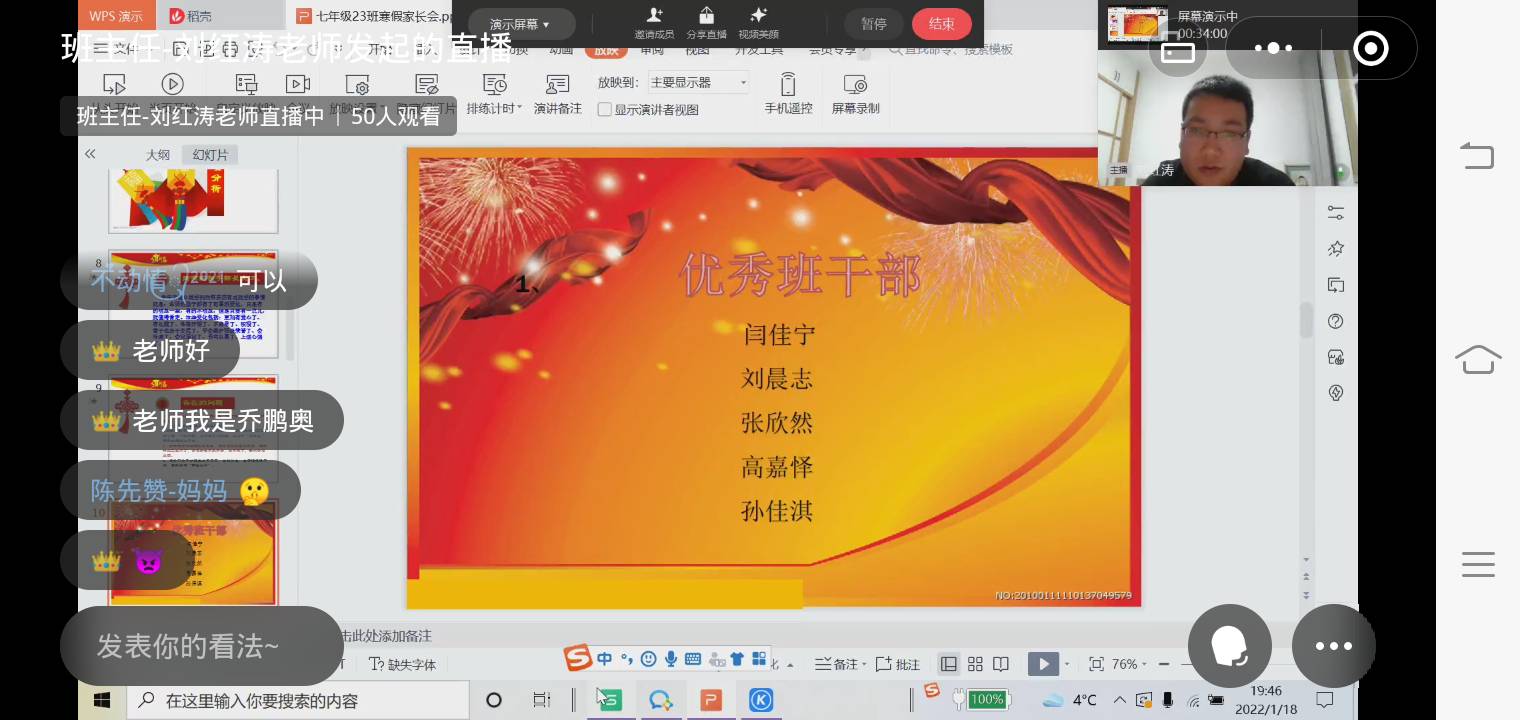Click 屏幕录制 screen recording icon
The width and height of the screenshot is (1520, 720).
pyautogui.click(x=855, y=95)
